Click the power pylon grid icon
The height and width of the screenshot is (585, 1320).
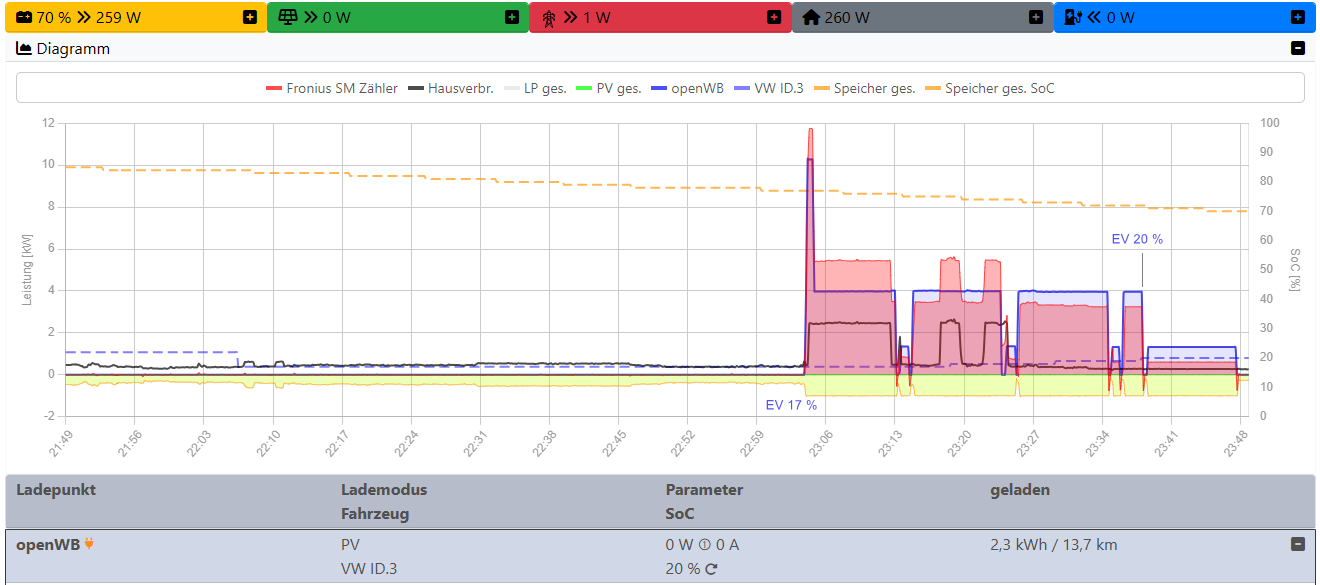tap(548, 17)
